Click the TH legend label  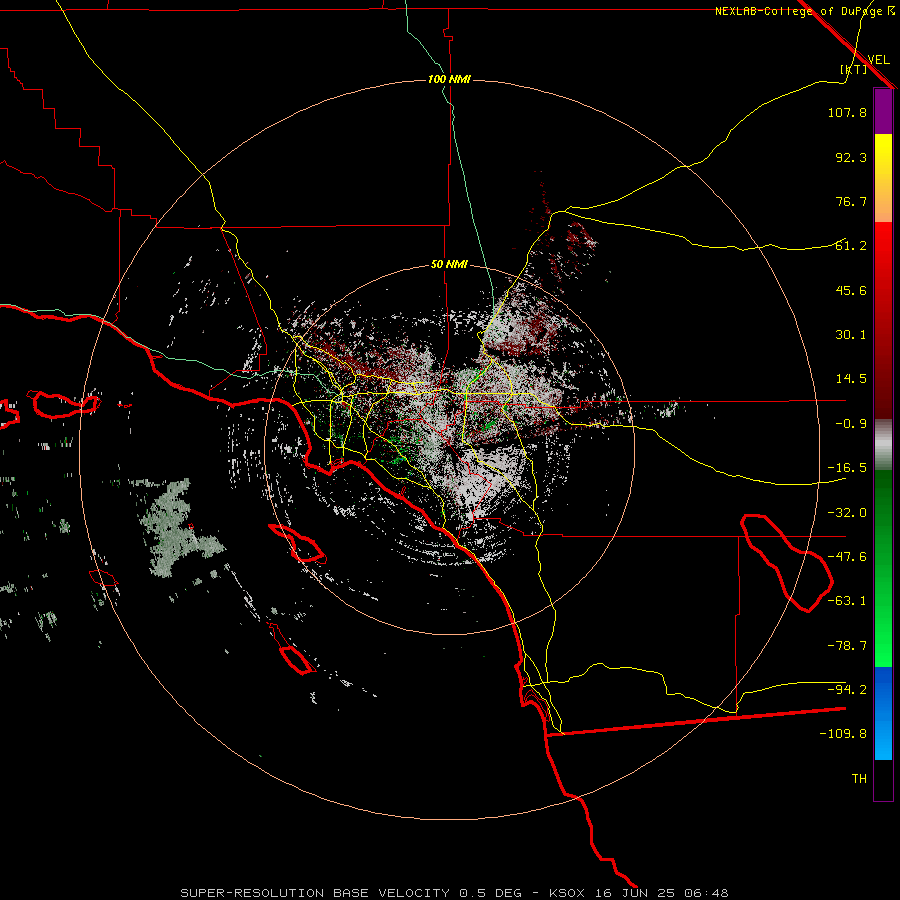[x=859, y=778]
